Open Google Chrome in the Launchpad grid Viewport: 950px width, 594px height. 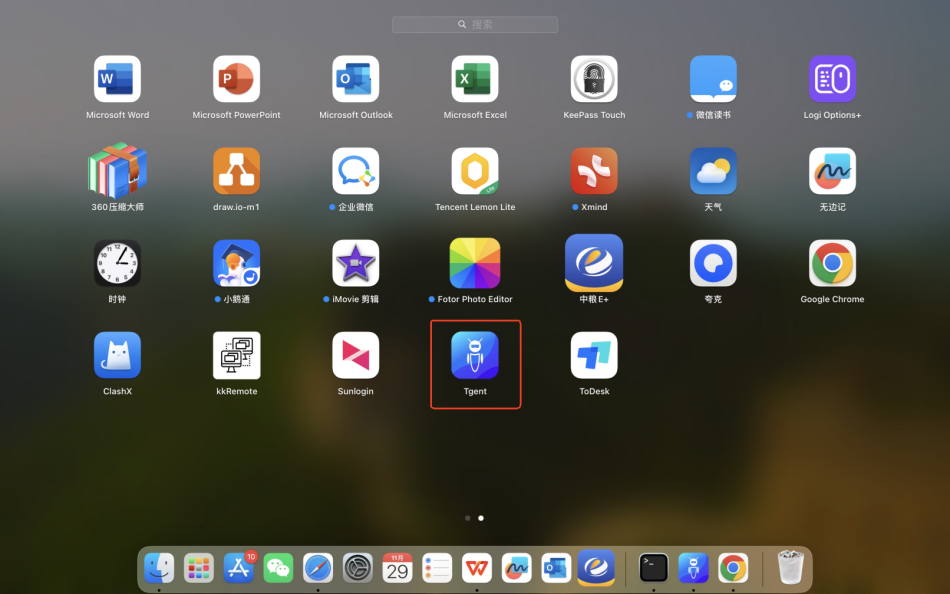point(832,263)
